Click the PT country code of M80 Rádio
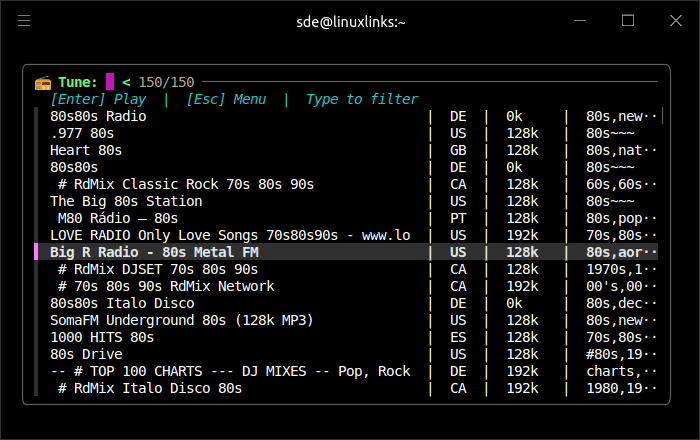Screen dimensions: 700x440 coord(458,218)
